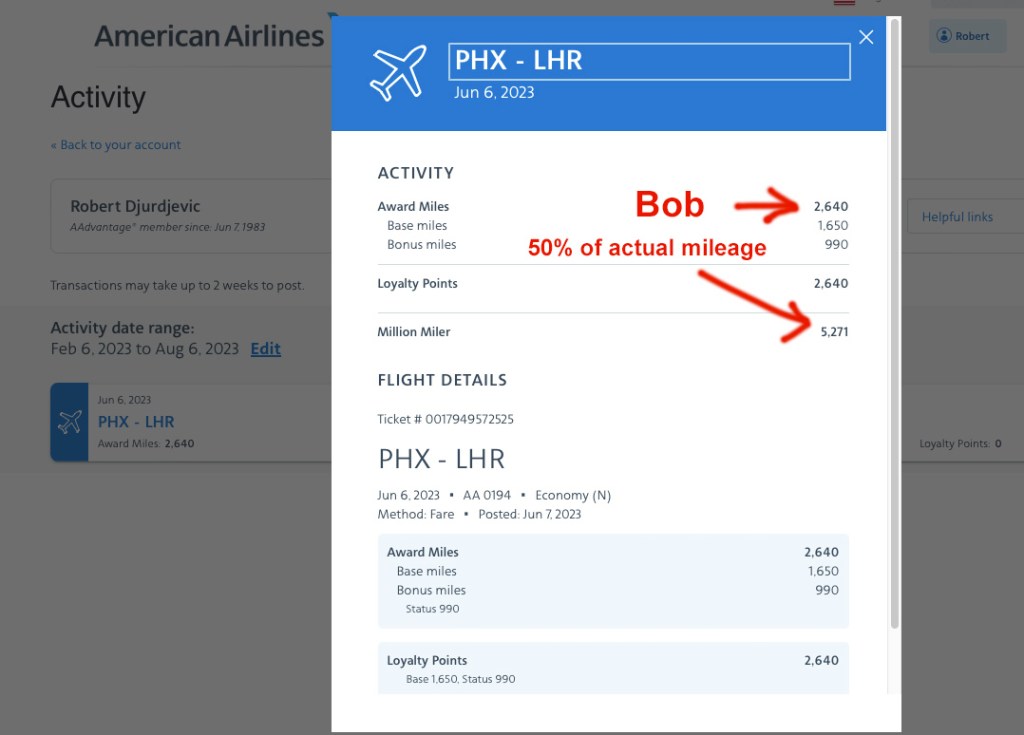Edit the activity date range

tap(265, 349)
